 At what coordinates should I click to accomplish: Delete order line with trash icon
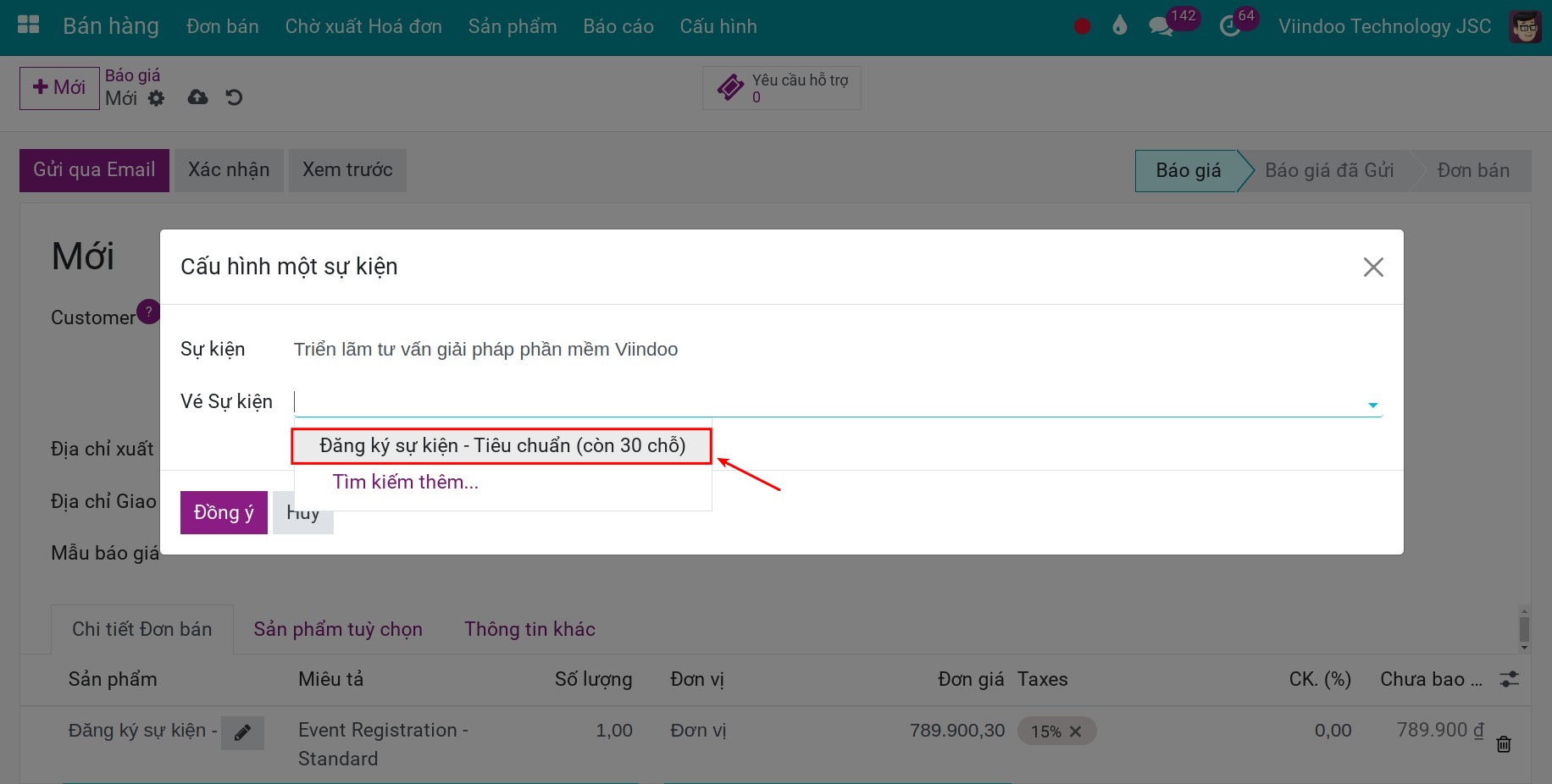pos(1504,744)
